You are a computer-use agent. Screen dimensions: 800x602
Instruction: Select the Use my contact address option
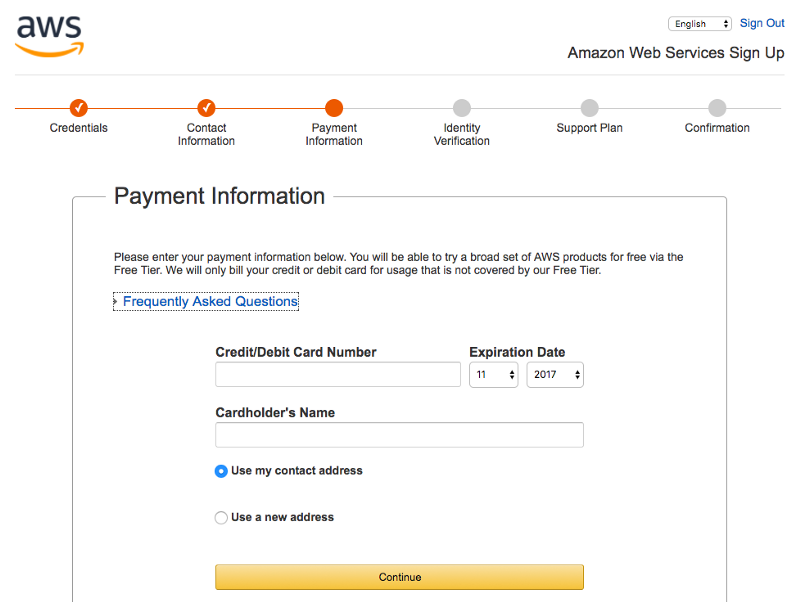[221, 471]
